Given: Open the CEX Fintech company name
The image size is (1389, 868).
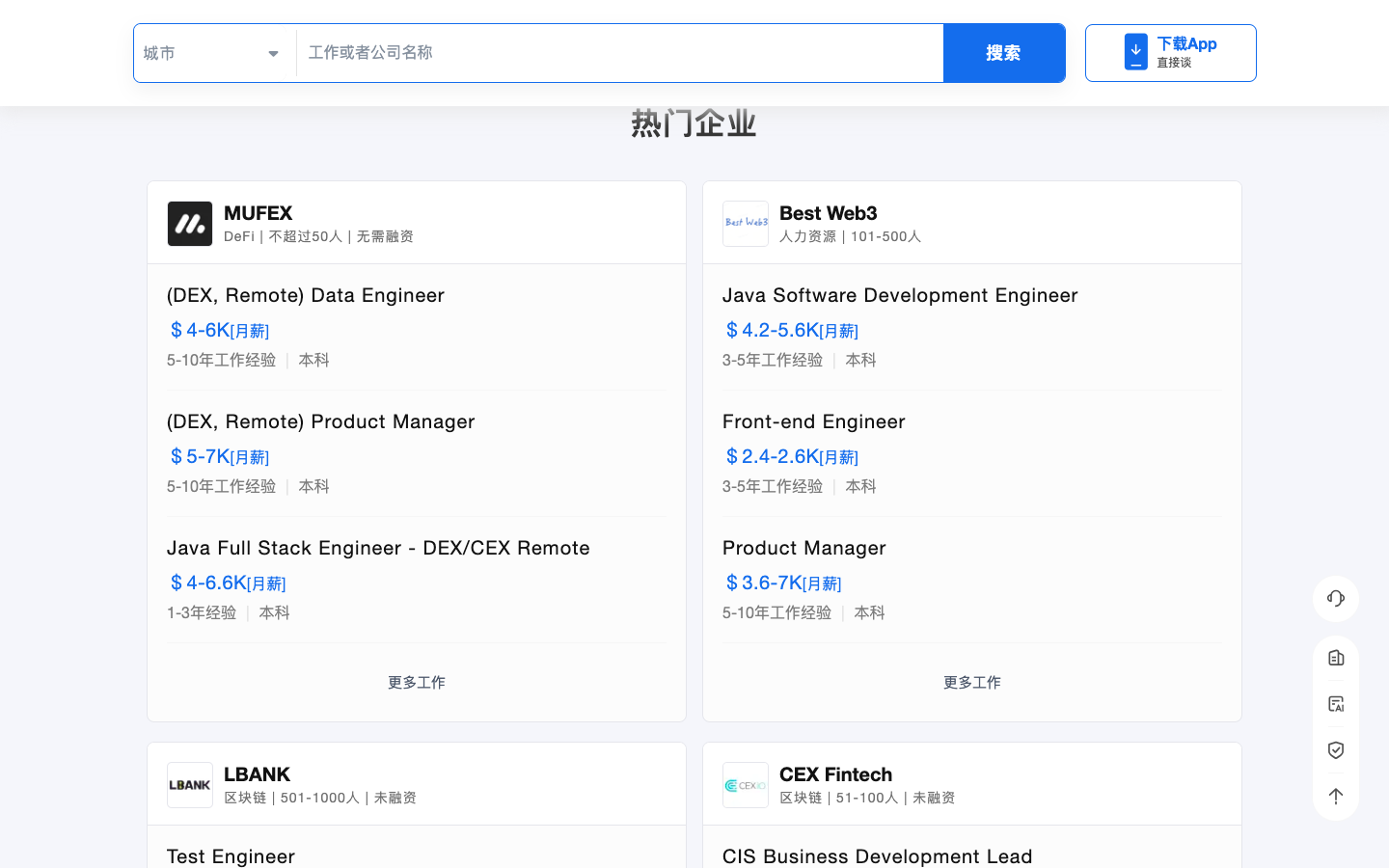Looking at the screenshot, I should 836,774.
